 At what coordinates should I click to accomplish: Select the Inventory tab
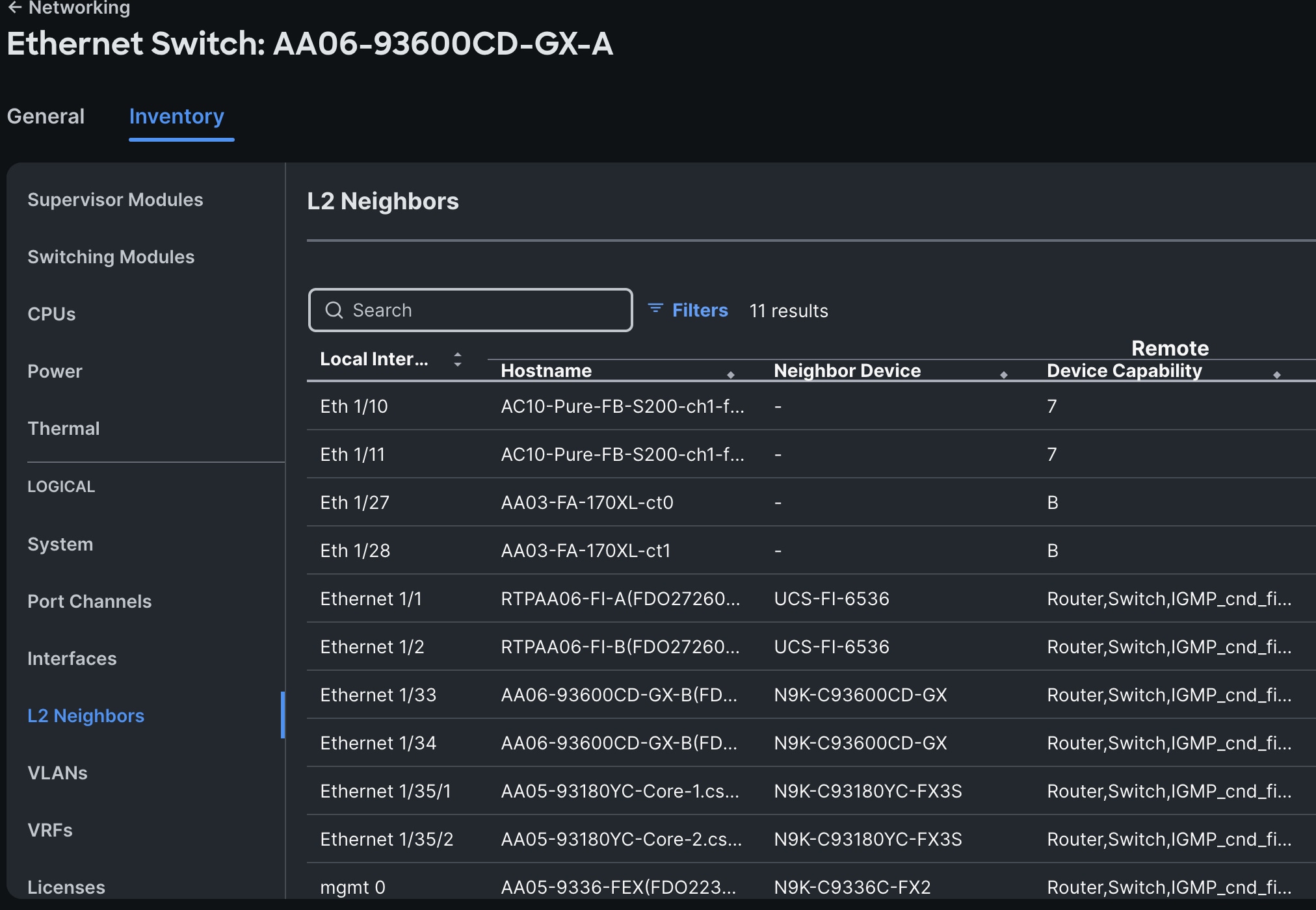coord(176,116)
